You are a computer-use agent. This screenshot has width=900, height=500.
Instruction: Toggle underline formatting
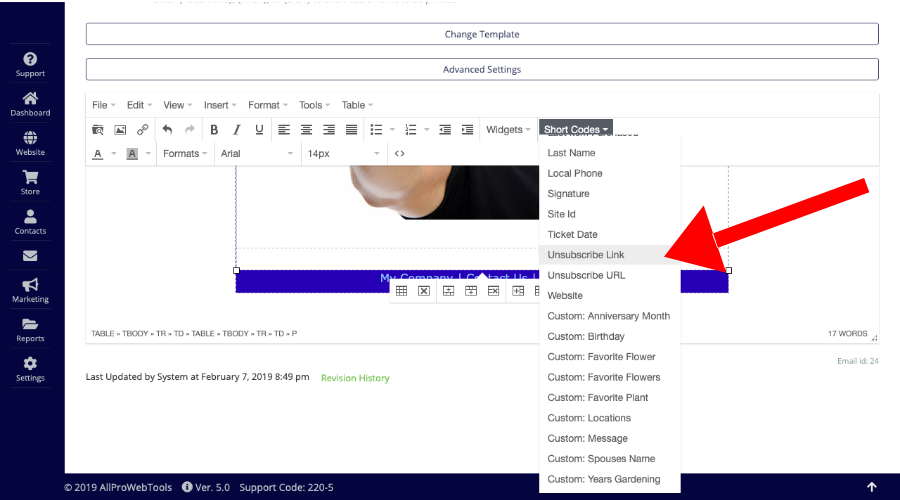[260, 130]
